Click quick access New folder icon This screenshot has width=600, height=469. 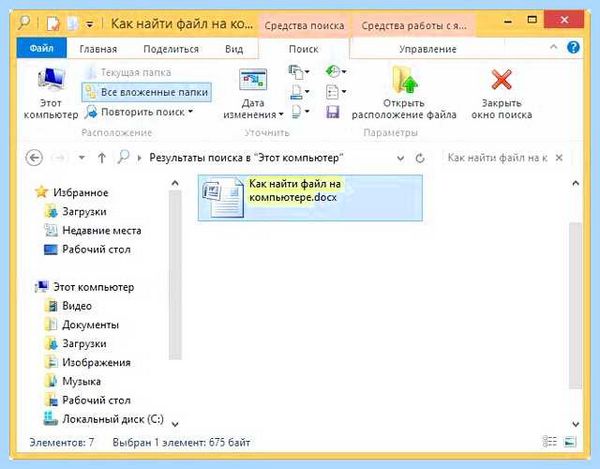tap(72, 24)
